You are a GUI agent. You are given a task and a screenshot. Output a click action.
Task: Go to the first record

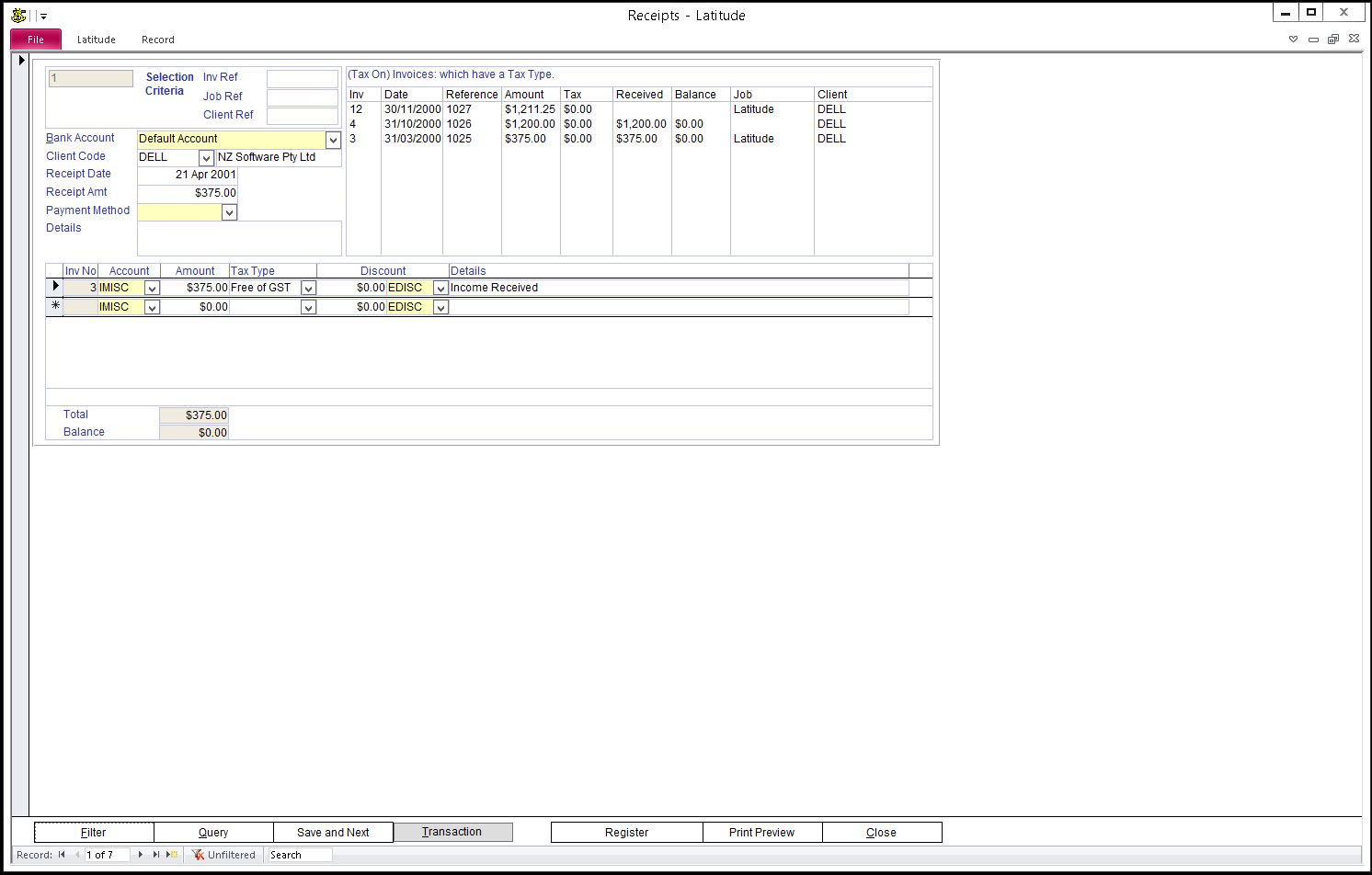click(x=62, y=855)
